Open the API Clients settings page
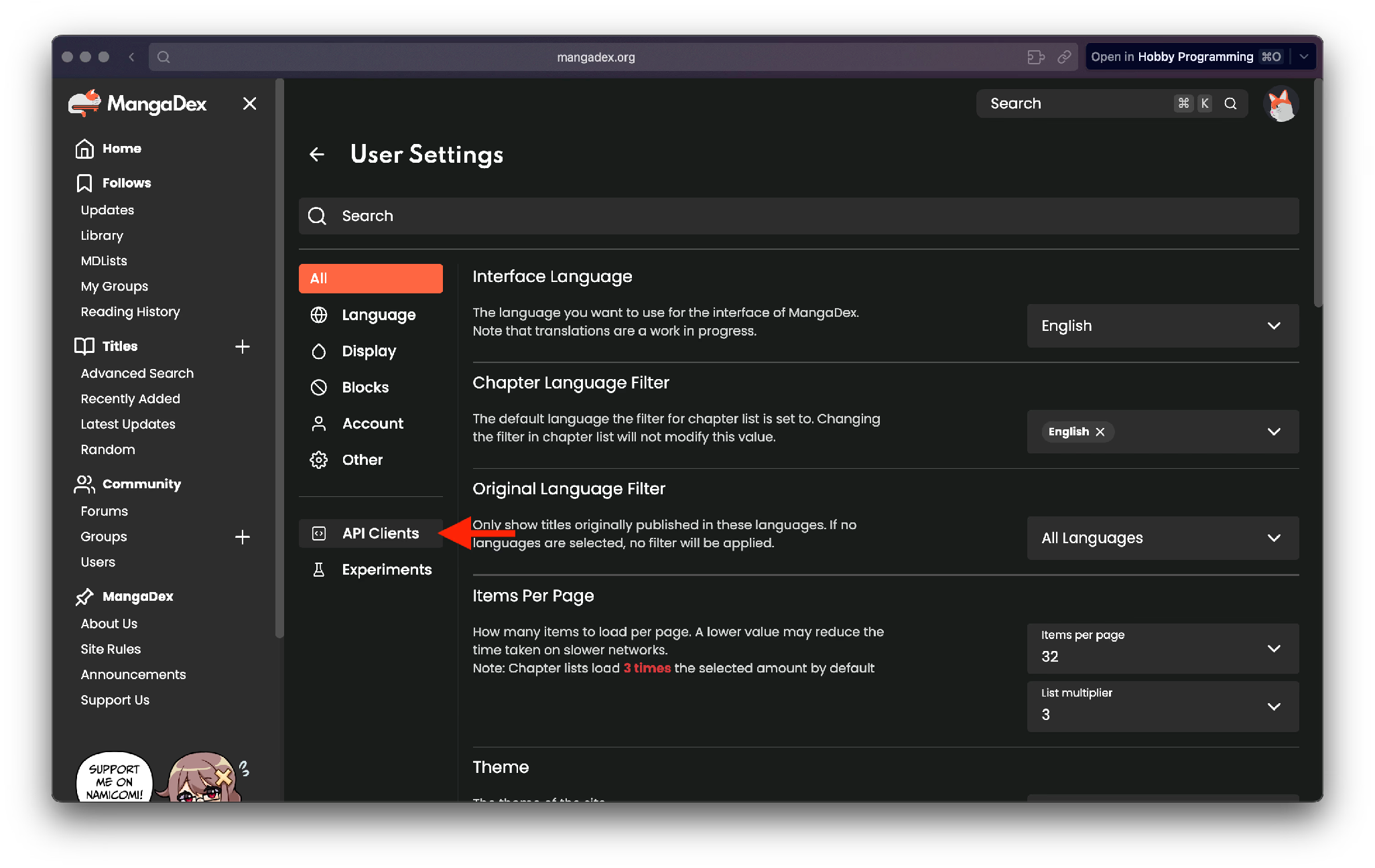Image resolution: width=1375 pixels, height=868 pixels. tap(380, 534)
